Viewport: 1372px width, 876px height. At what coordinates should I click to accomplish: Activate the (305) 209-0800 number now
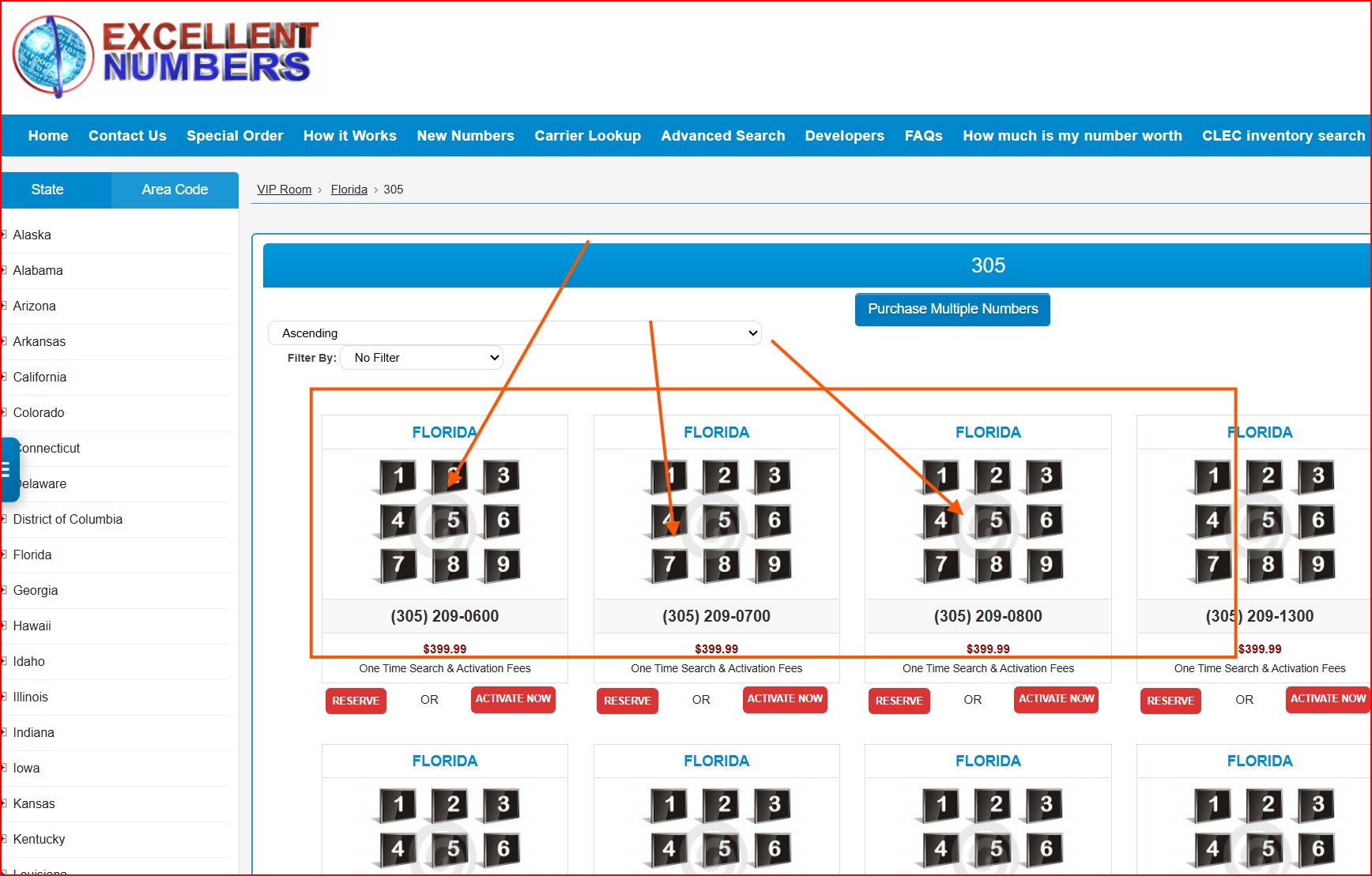tap(1056, 699)
